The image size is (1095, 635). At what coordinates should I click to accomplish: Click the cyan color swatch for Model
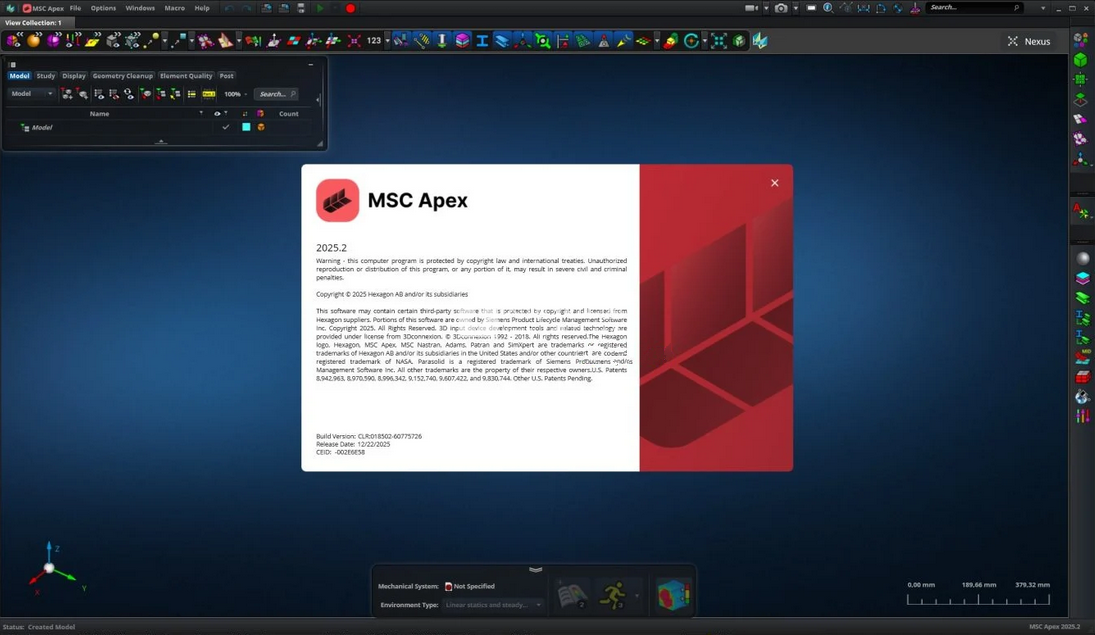(x=246, y=127)
